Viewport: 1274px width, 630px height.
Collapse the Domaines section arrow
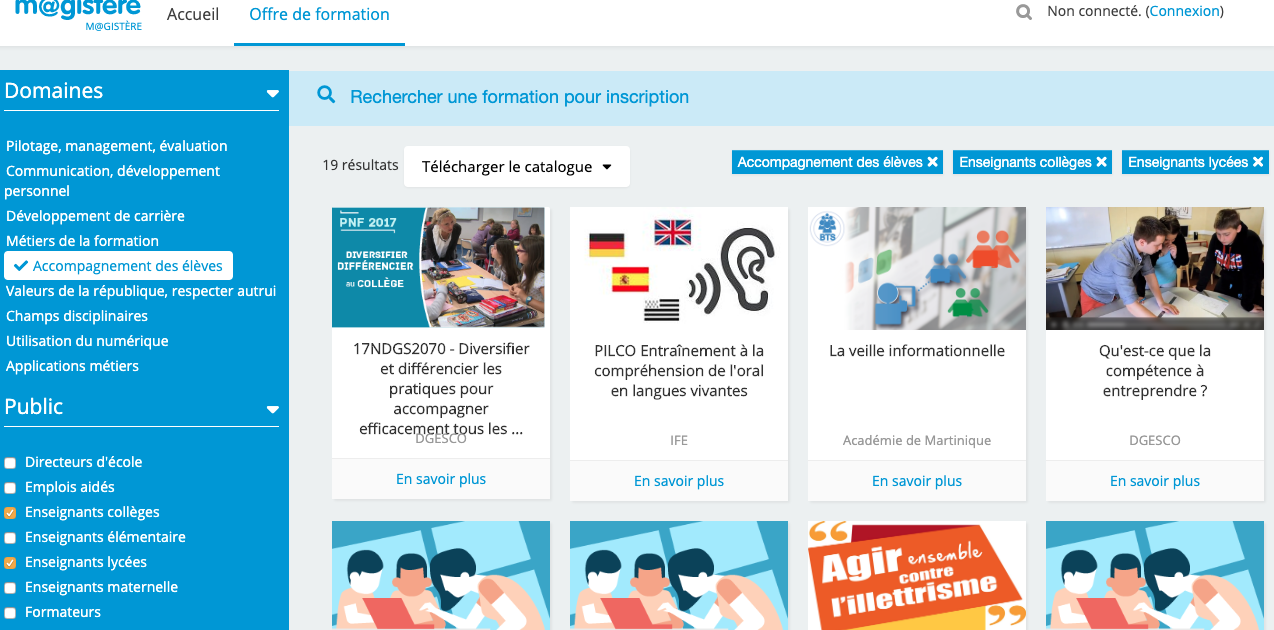click(x=272, y=93)
